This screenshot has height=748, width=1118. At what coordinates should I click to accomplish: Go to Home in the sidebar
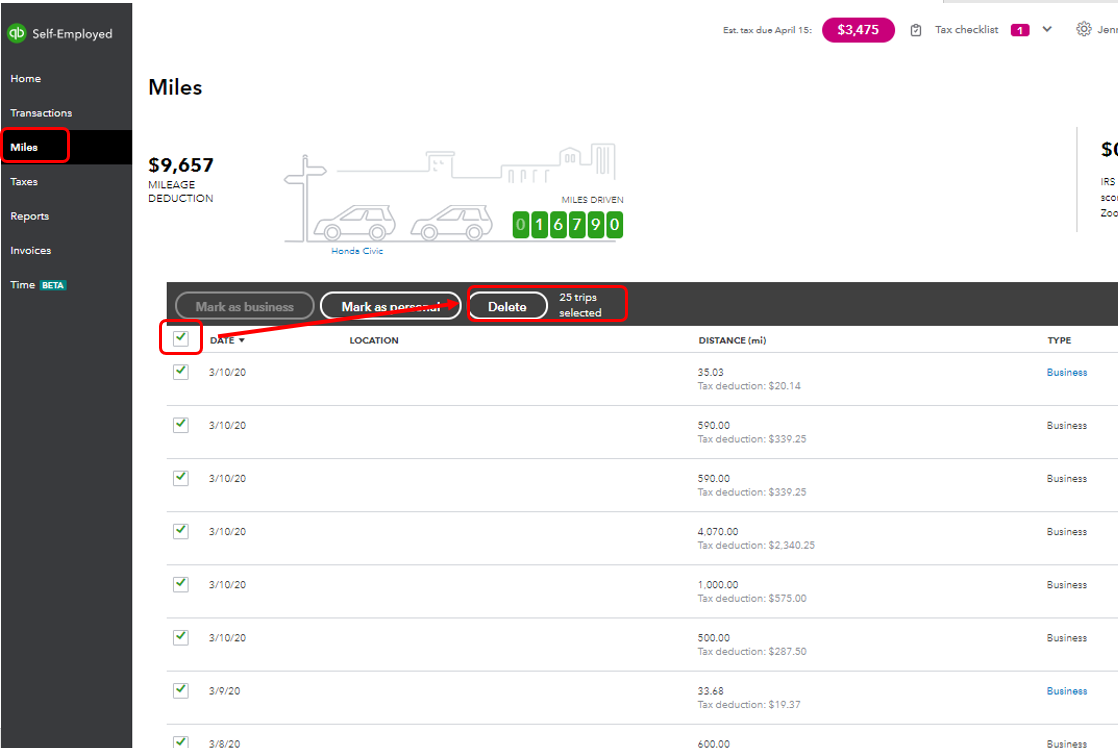26,78
